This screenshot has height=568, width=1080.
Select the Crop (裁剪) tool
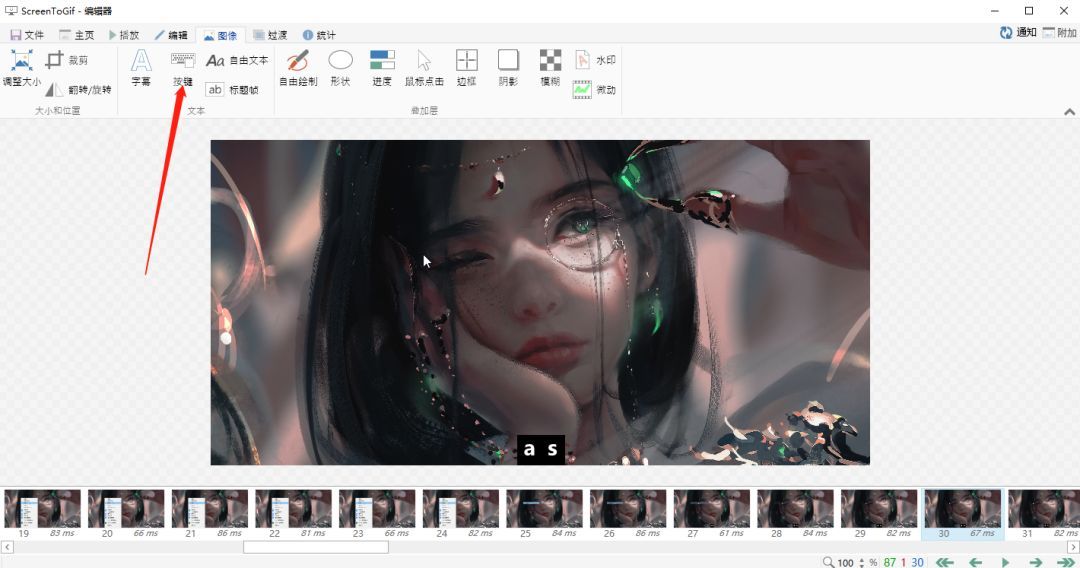point(66,61)
